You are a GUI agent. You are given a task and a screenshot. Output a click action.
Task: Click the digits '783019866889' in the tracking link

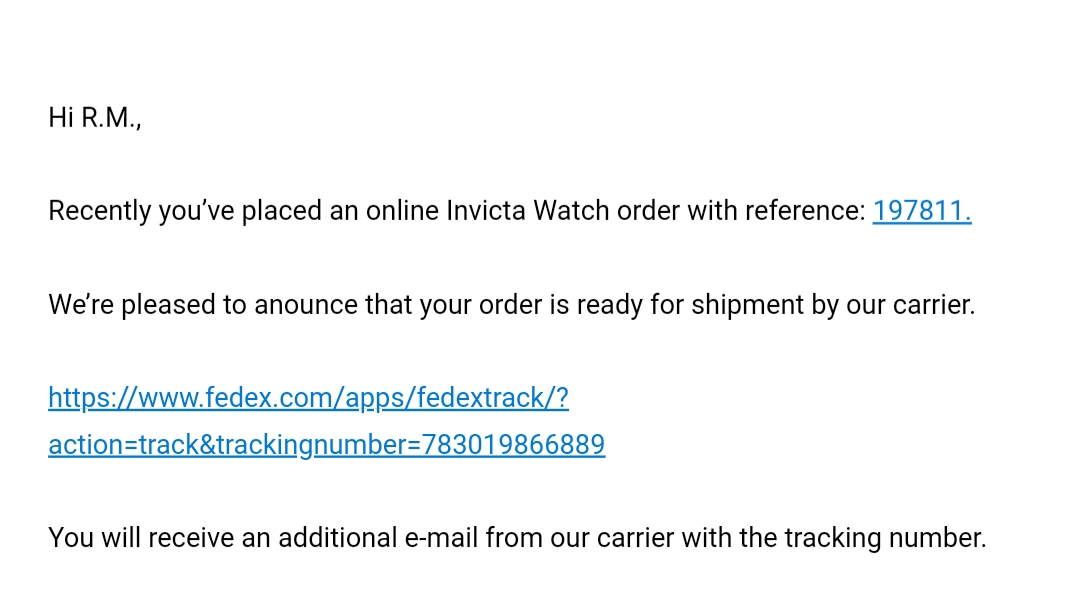pos(513,445)
